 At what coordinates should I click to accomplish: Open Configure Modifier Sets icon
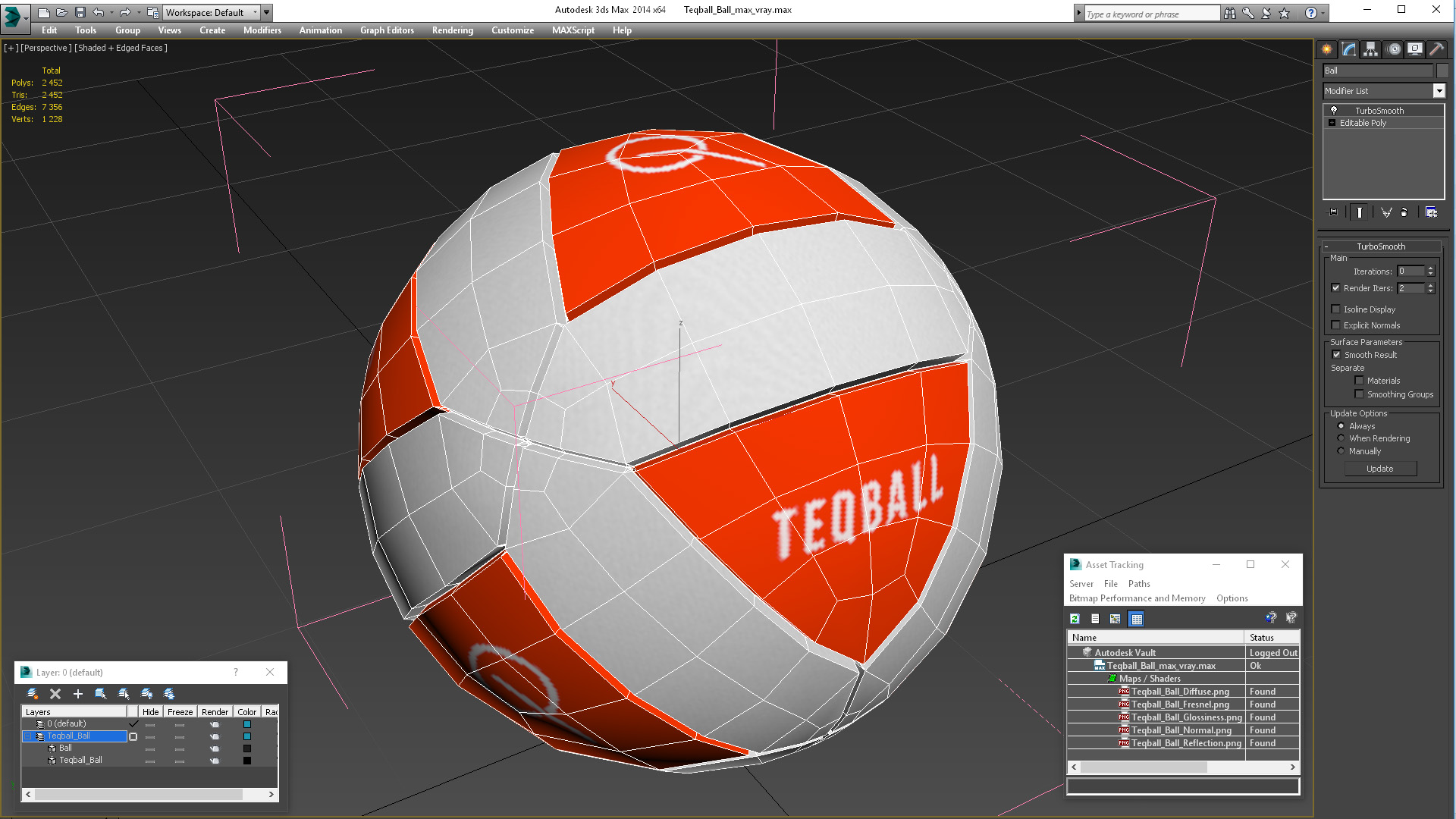[x=1431, y=212]
